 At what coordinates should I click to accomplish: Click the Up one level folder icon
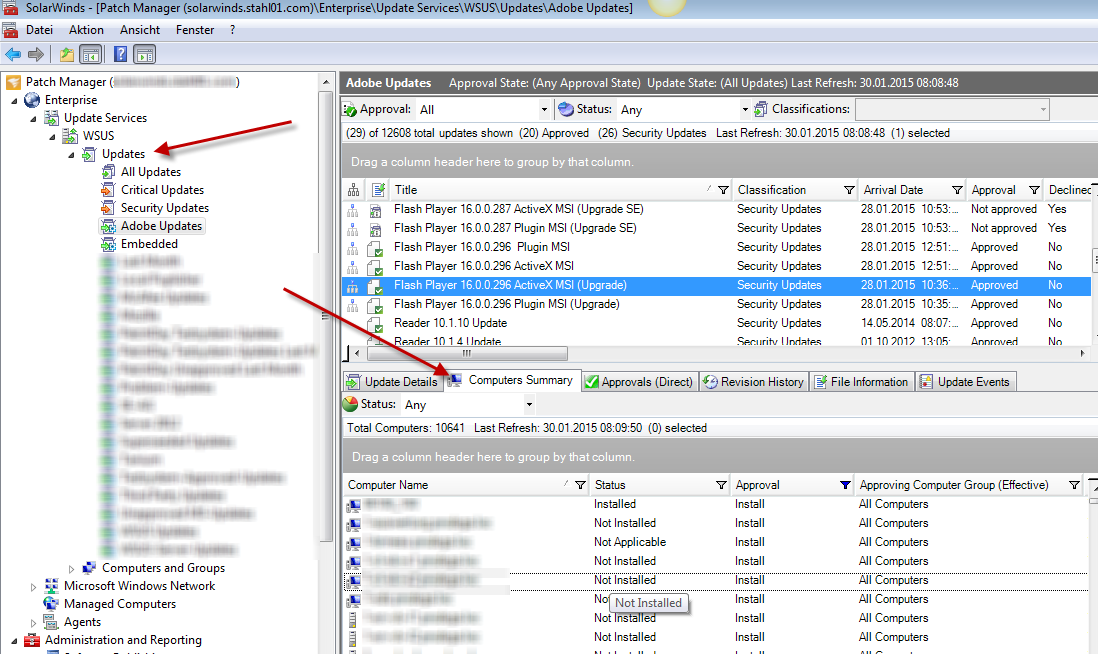(x=67, y=54)
